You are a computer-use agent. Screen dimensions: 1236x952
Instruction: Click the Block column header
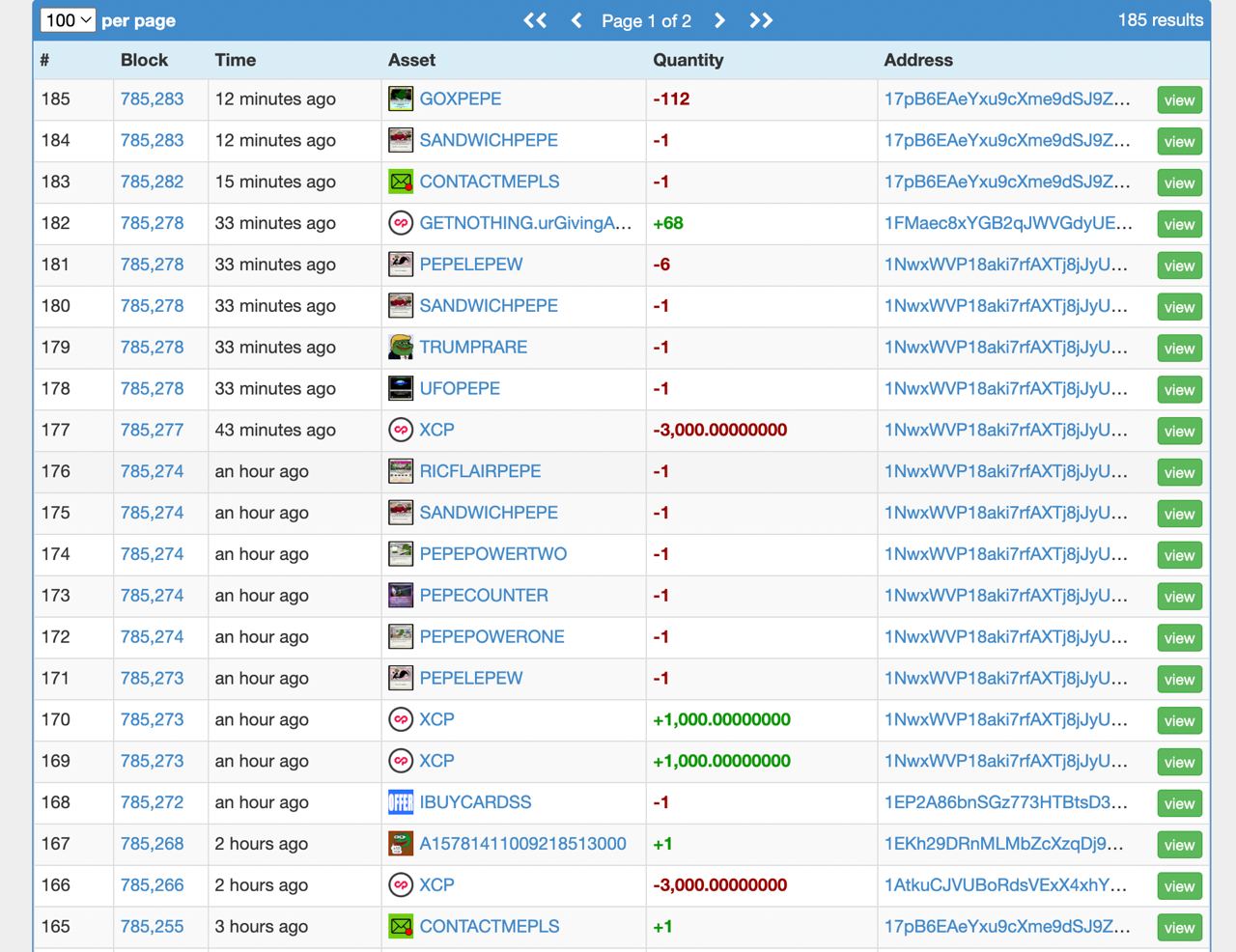click(144, 60)
